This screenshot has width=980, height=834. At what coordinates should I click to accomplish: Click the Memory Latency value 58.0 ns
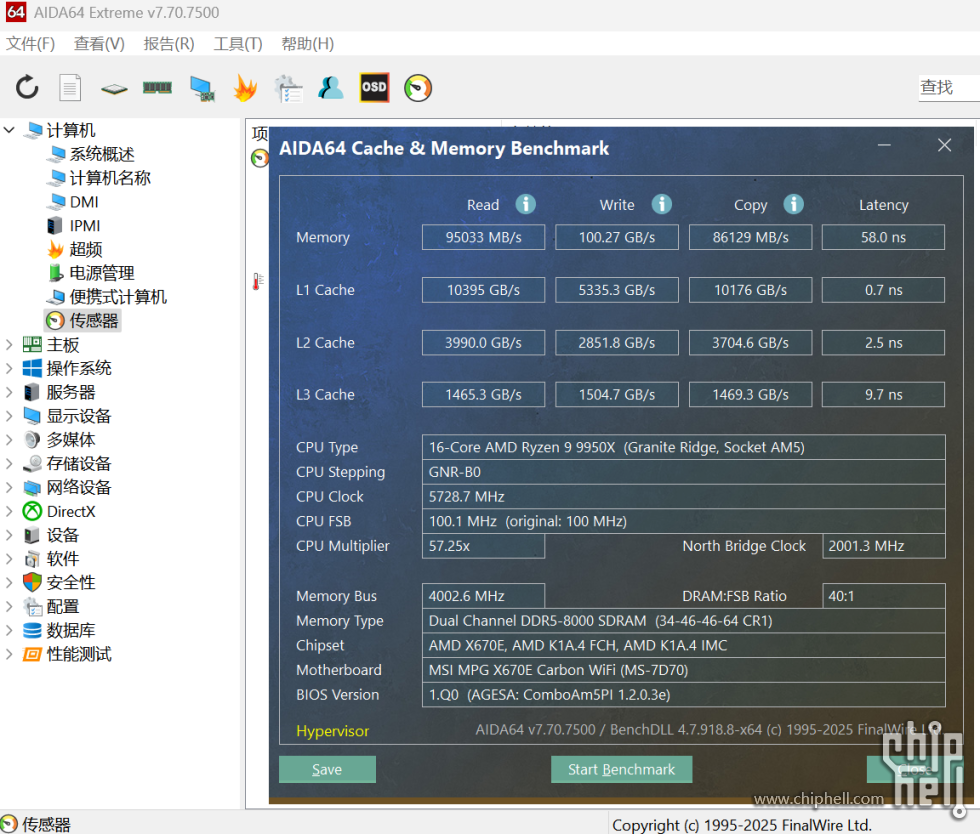coord(883,237)
